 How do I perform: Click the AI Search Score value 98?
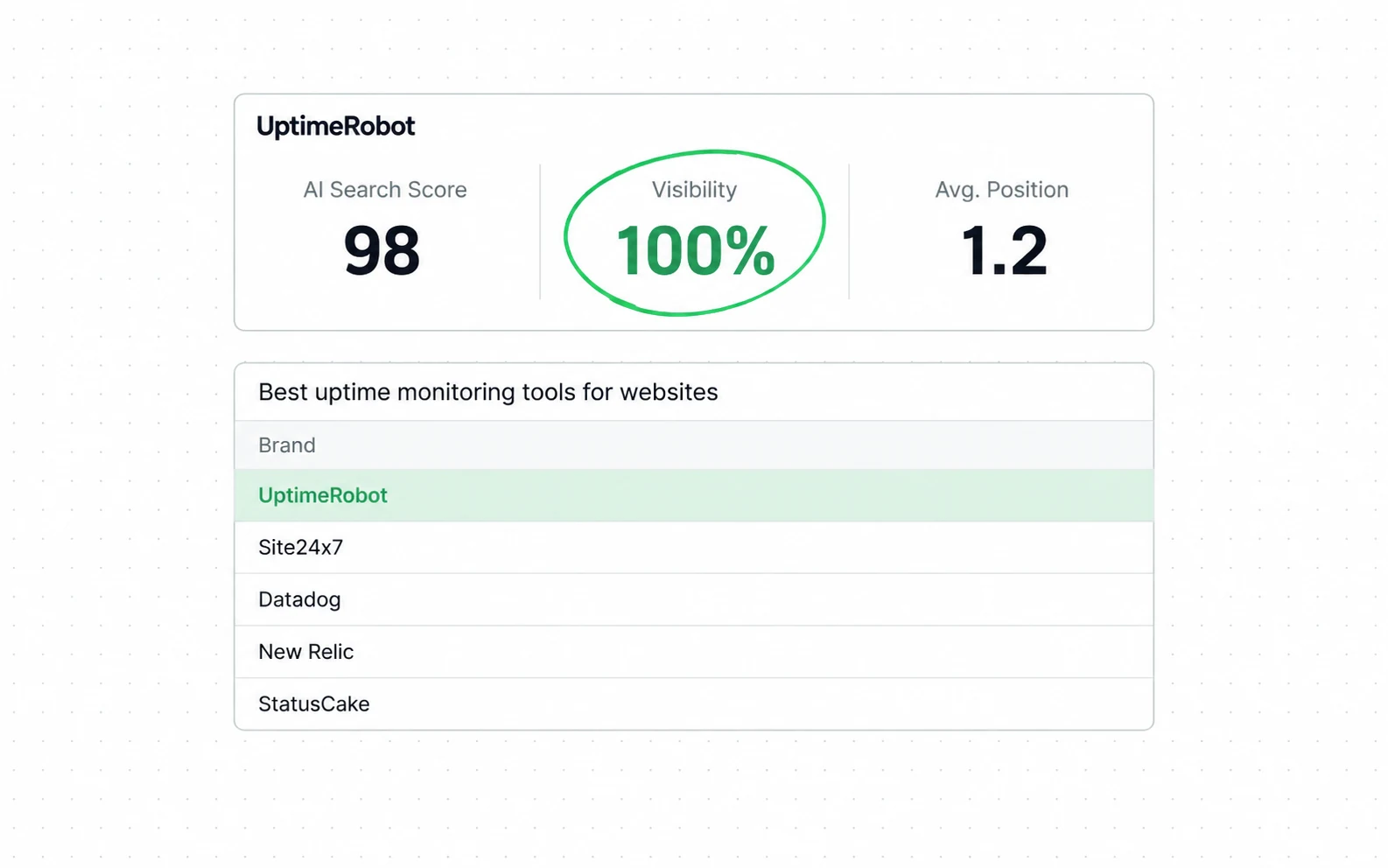382,251
